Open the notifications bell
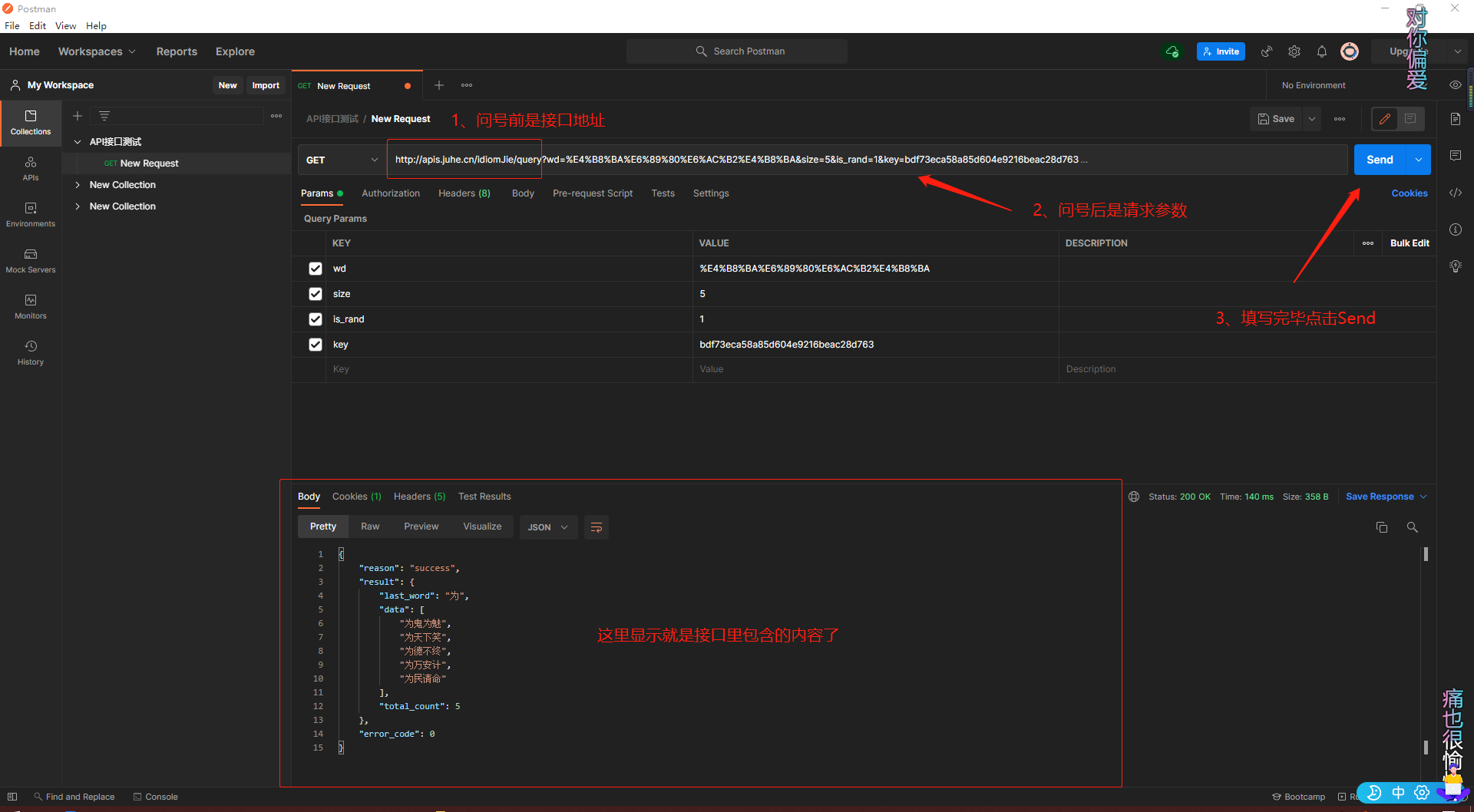The image size is (1474, 812). pos(1322,51)
